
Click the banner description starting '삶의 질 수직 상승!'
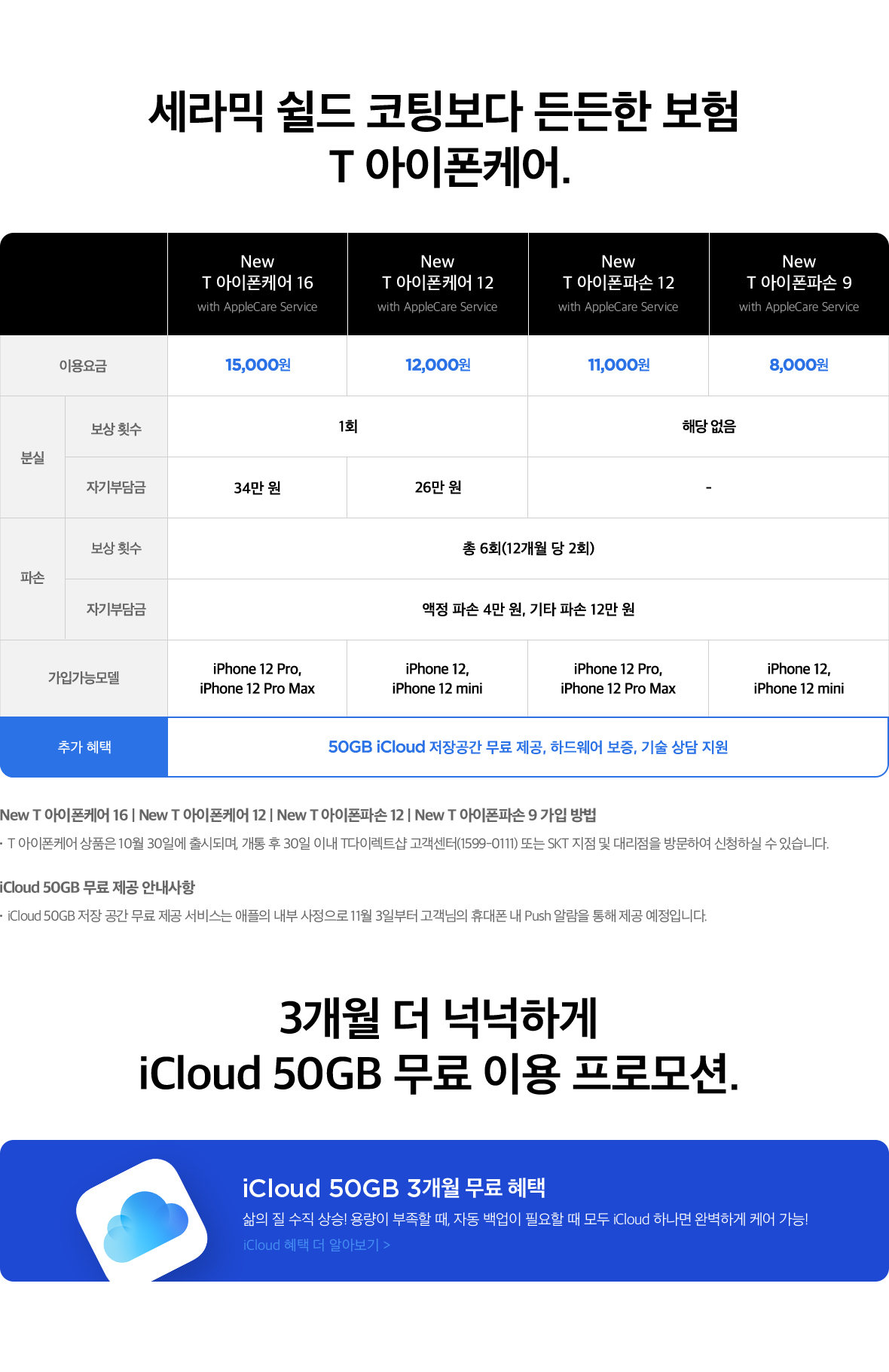(525, 1219)
